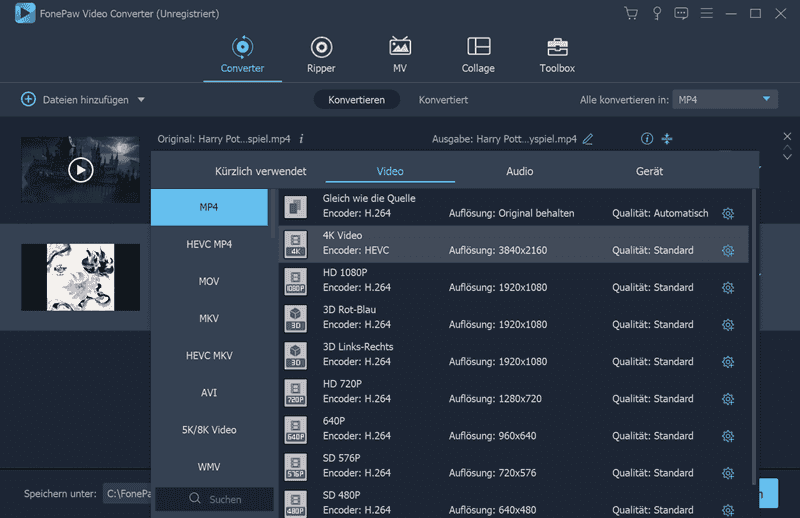Expand the Dateien hinzufügen dropdown arrow

(x=141, y=100)
